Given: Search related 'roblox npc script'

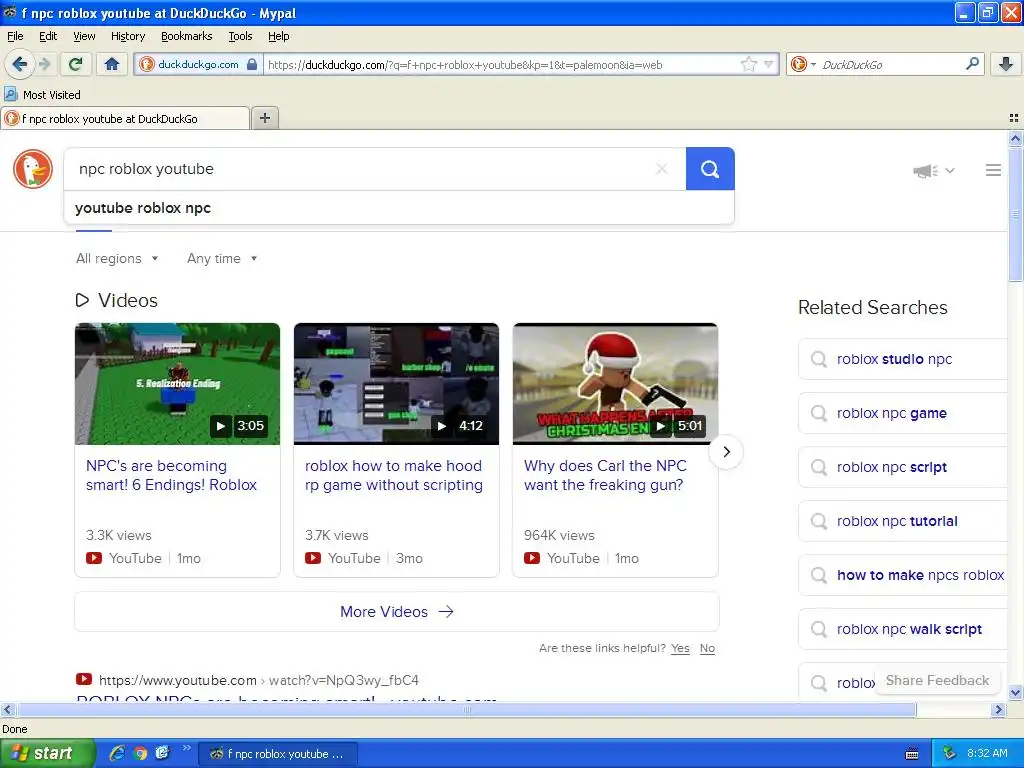Looking at the screenshot, I should (x=903, y=467).
